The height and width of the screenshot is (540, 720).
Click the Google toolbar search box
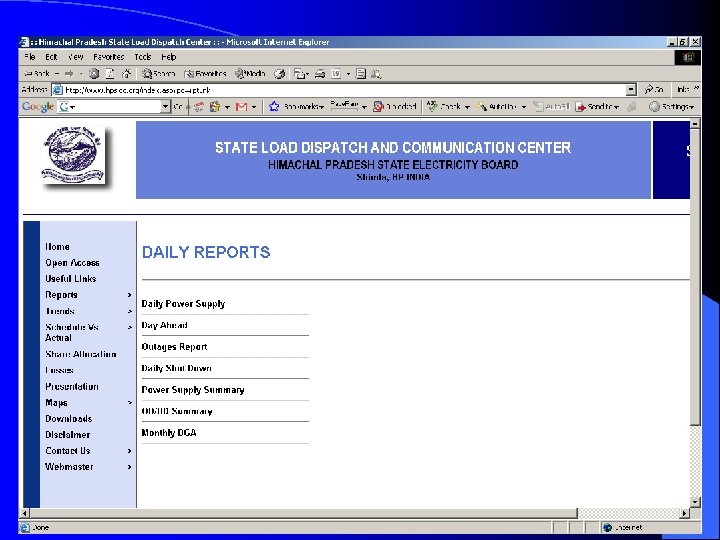(114, 107)
